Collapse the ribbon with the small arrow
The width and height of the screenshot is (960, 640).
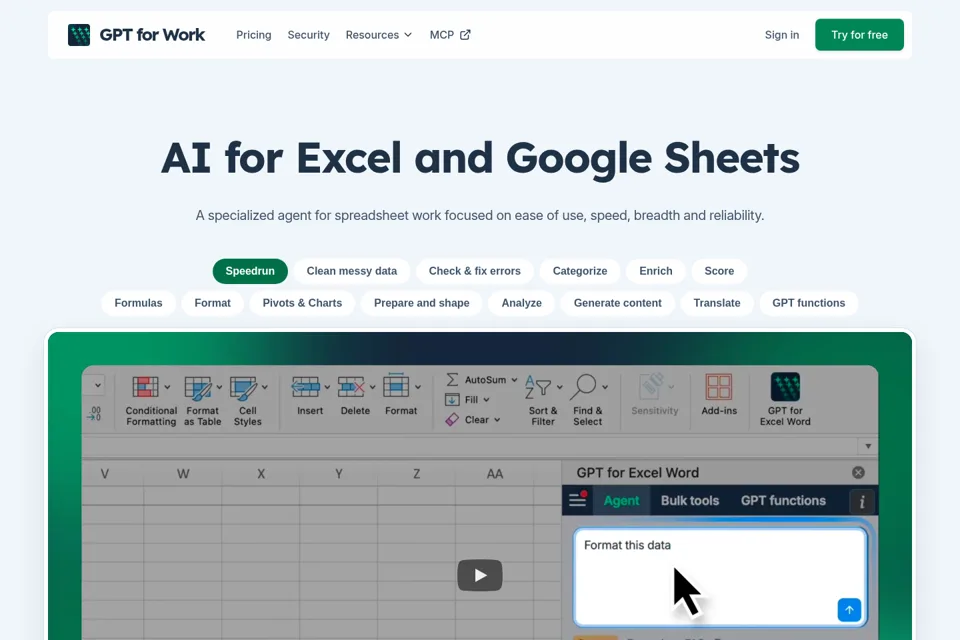coord(868,446)
